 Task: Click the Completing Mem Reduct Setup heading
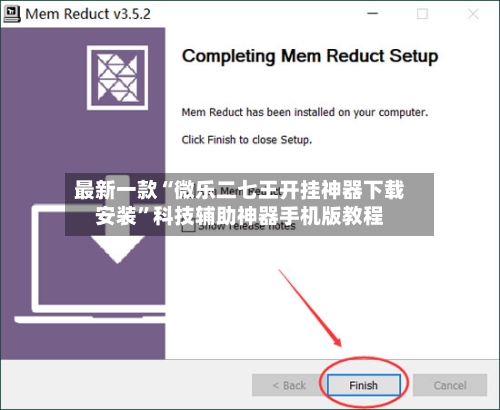(x=310, y=57)
